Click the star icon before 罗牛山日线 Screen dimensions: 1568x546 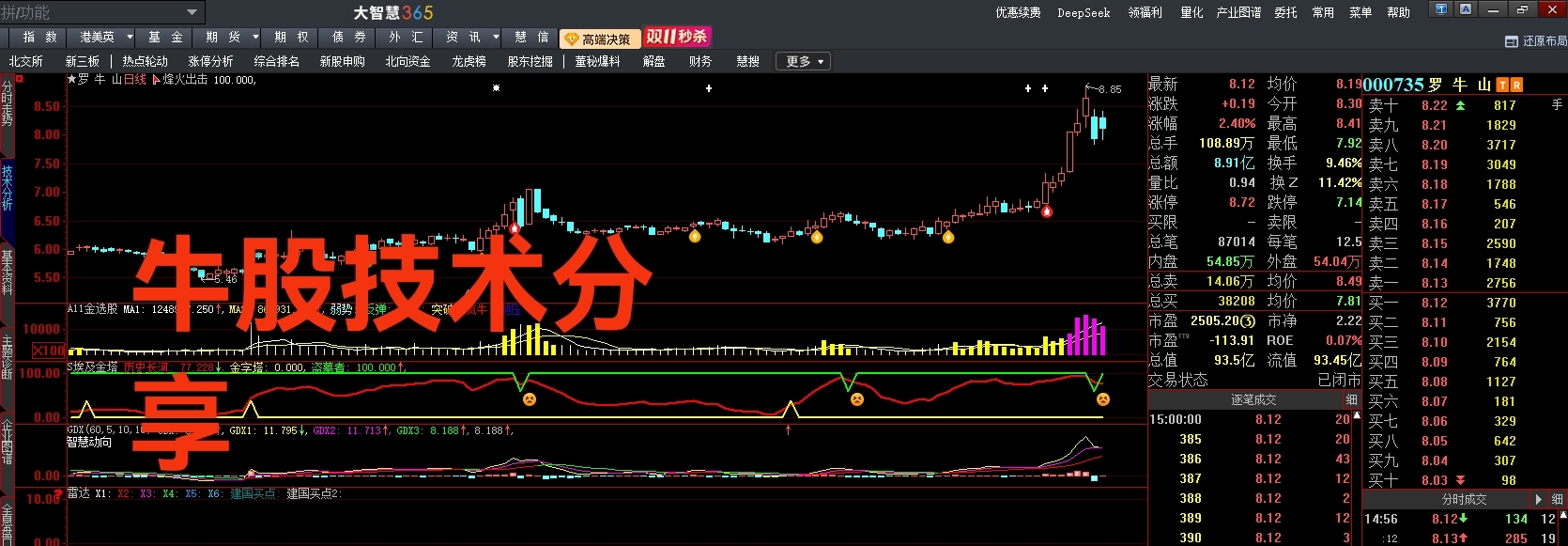click(71, 80)
